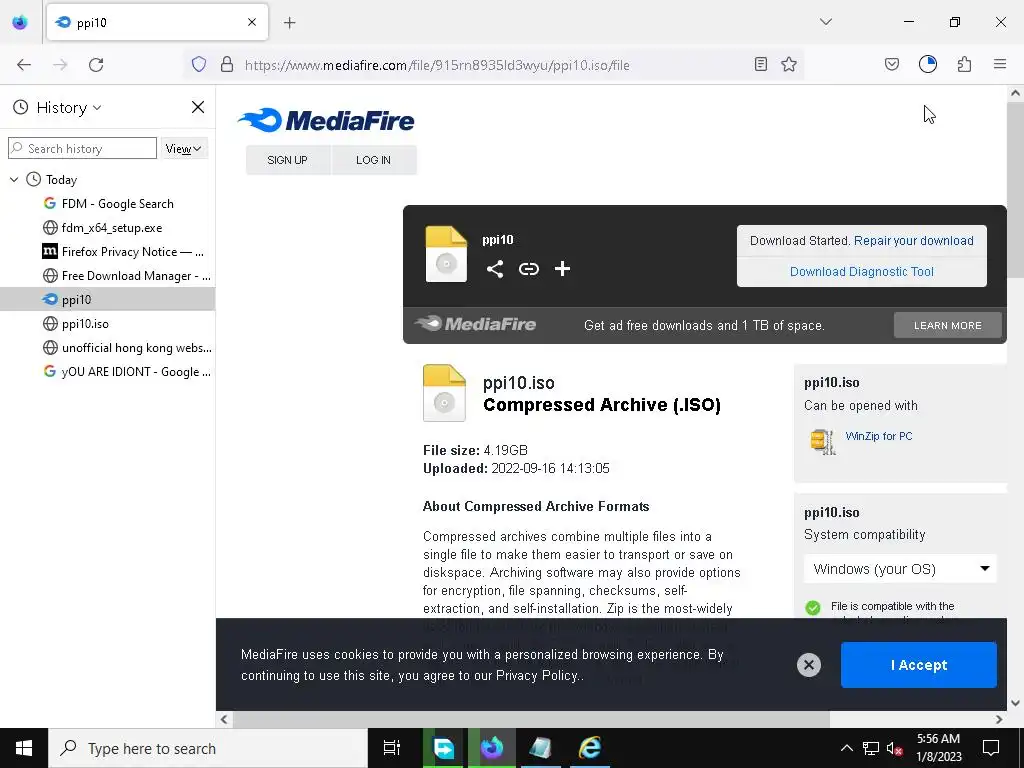Screen dimensions: 1024x768
Task: Click the Firefox taskbar icon
Action: pyautogui.click(x=492, y=748)
